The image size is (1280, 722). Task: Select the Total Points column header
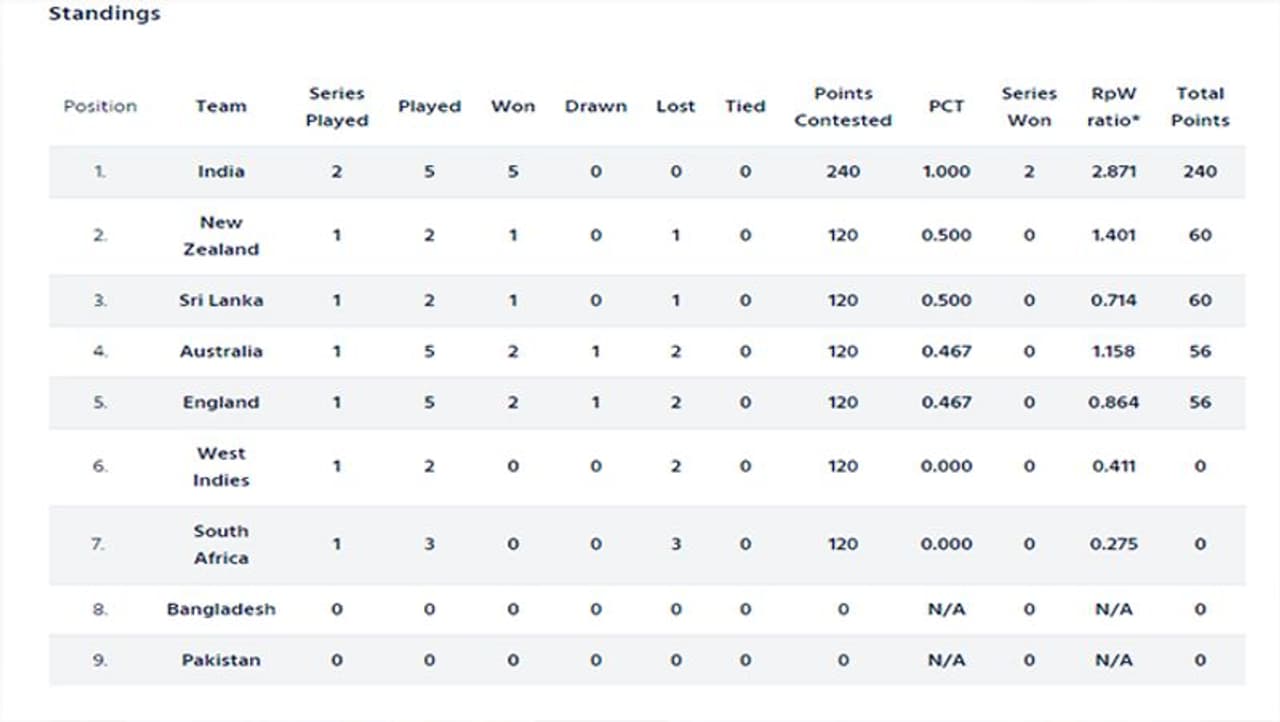pyautogui.click(x=1200, y=107)
